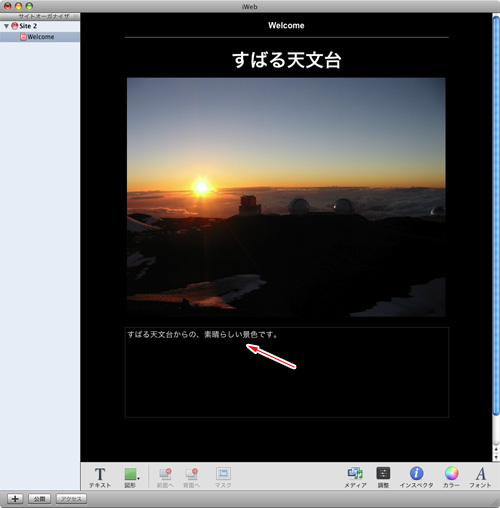Click the すばる天文台 page title

[287, 60]
